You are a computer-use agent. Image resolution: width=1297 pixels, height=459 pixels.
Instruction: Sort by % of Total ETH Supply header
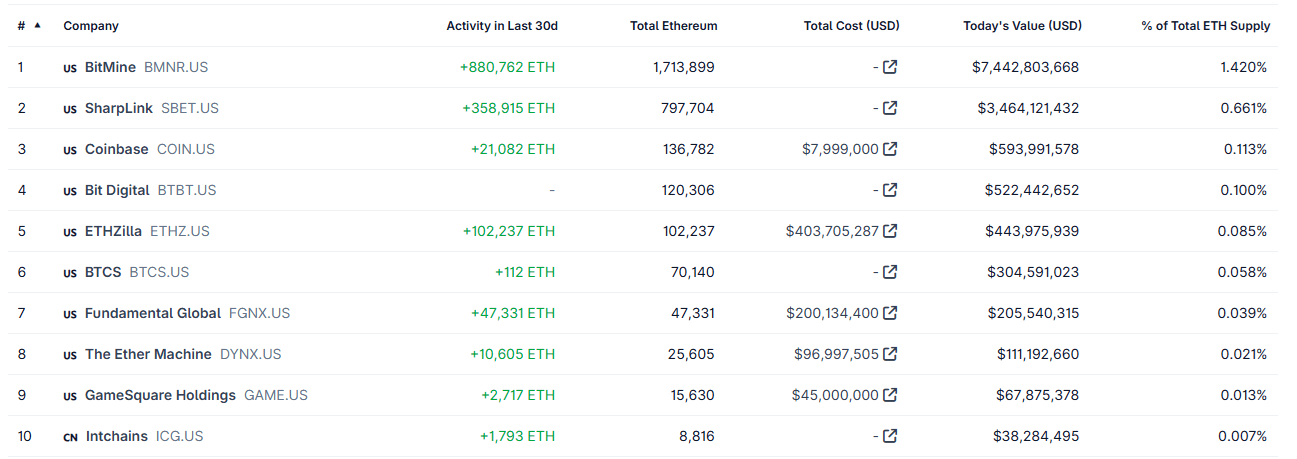click(x=1205, y=26)
